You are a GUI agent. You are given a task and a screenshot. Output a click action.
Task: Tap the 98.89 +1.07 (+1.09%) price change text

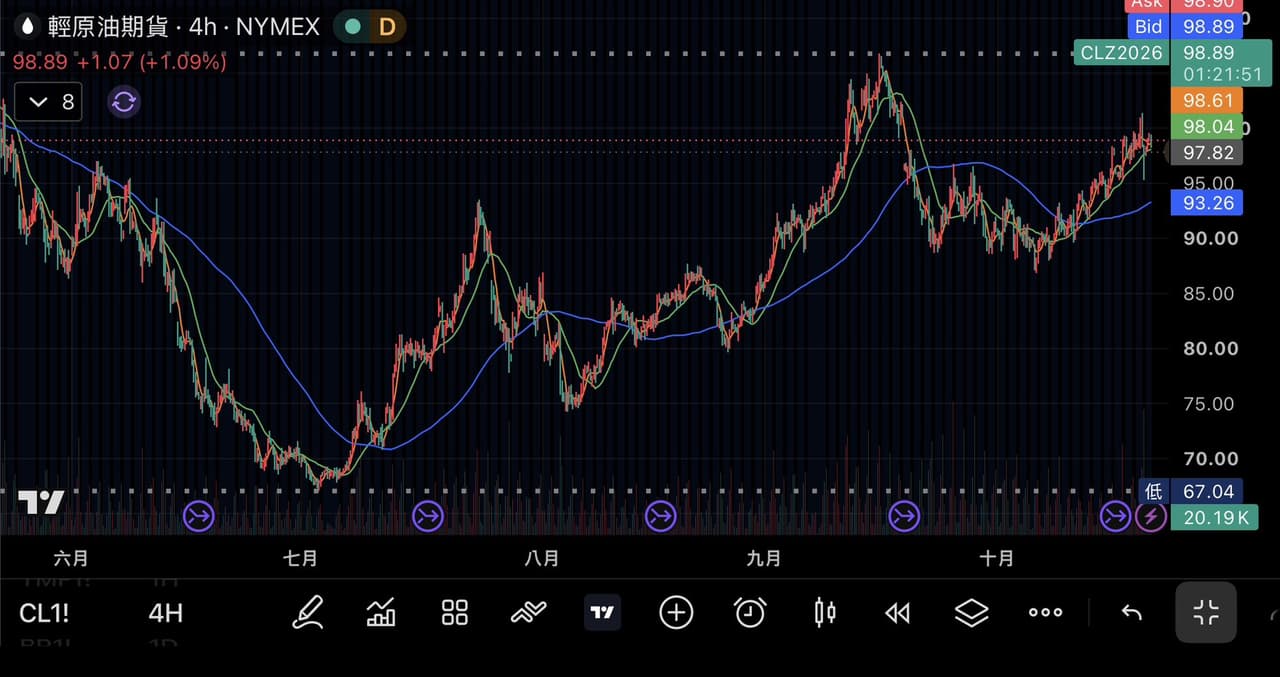[119, 62]
